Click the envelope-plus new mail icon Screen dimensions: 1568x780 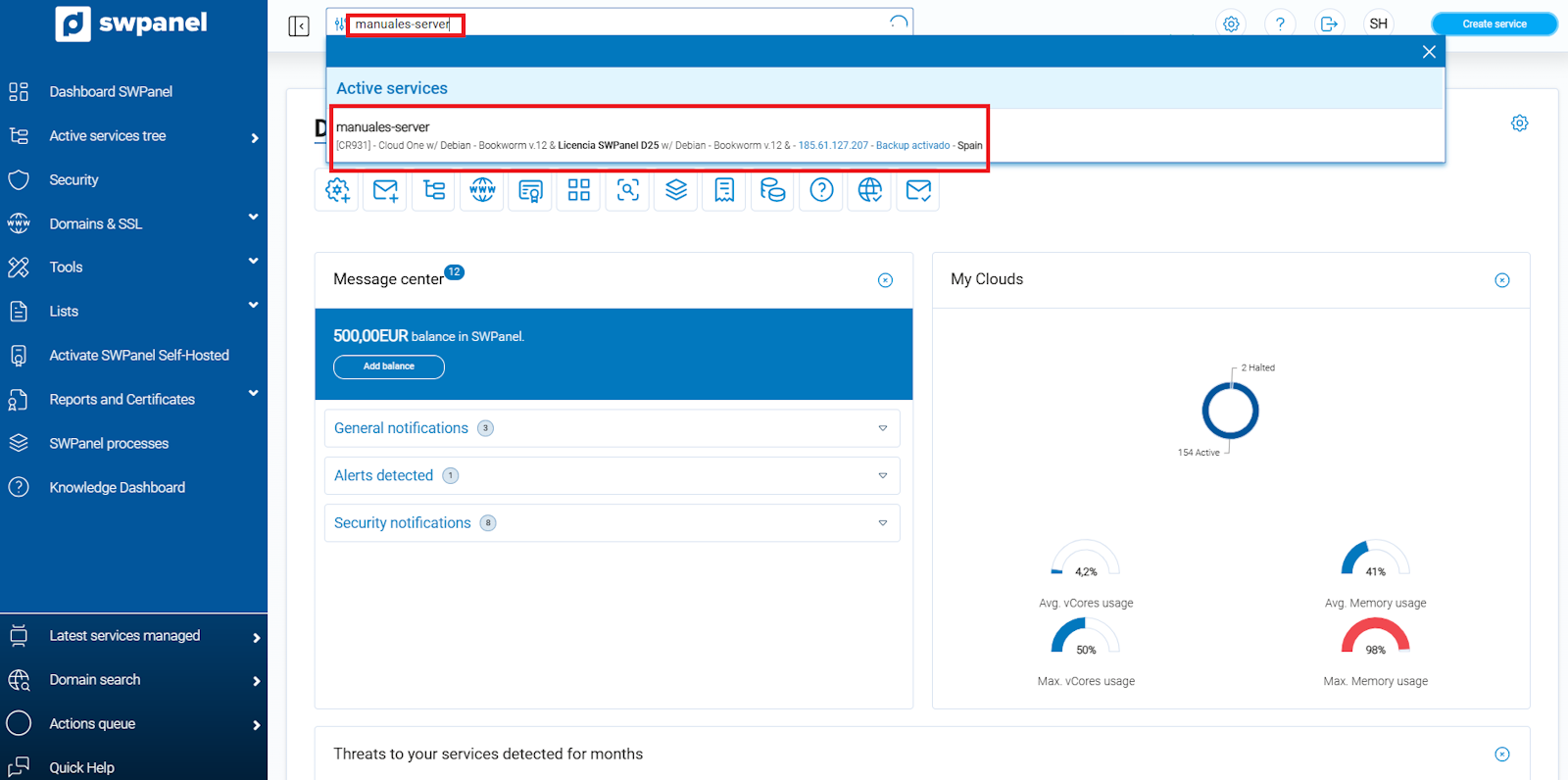385,190
